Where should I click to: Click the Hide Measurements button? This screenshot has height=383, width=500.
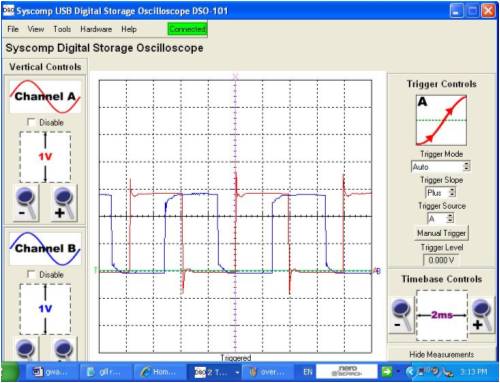(x=441, y=354)
